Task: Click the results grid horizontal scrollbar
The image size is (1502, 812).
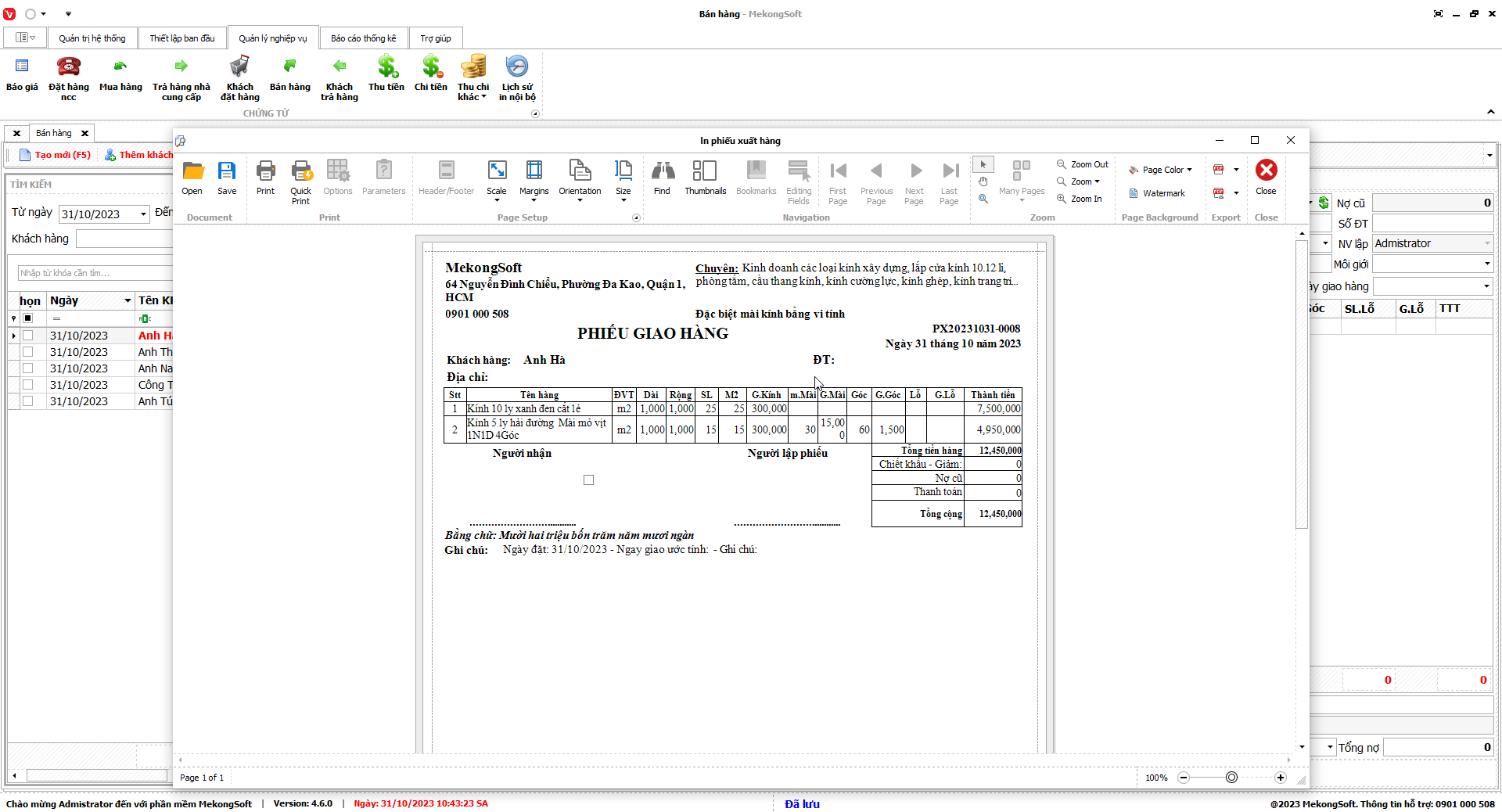Action: point(97,775)
